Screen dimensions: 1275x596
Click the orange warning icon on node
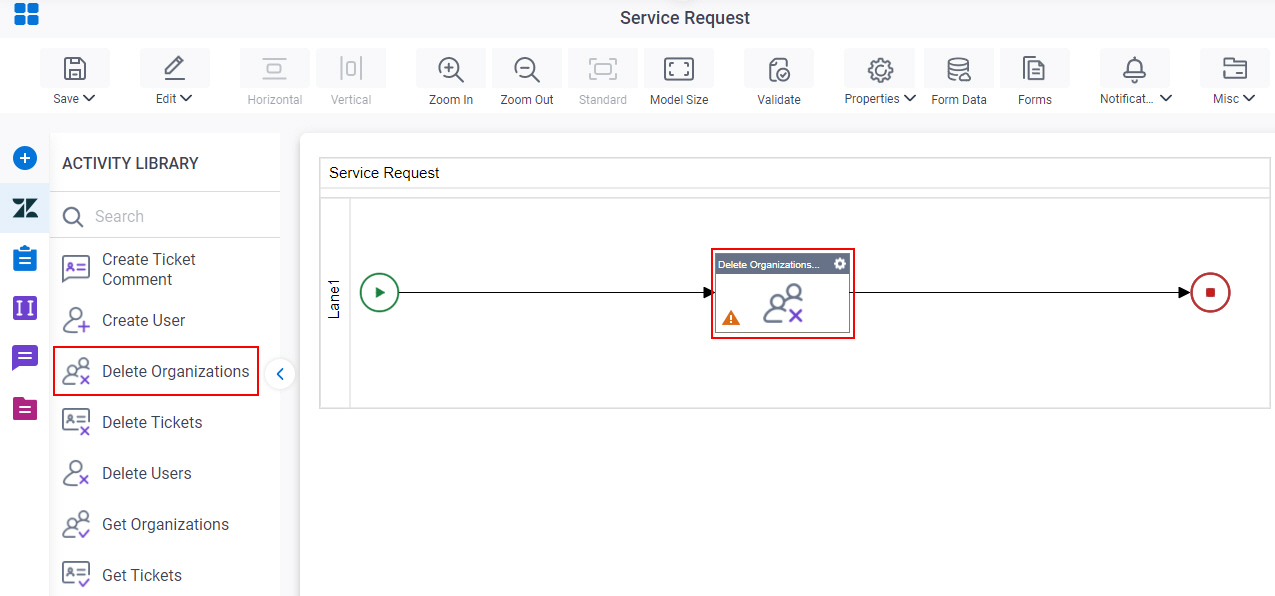[x=731, y=318]
